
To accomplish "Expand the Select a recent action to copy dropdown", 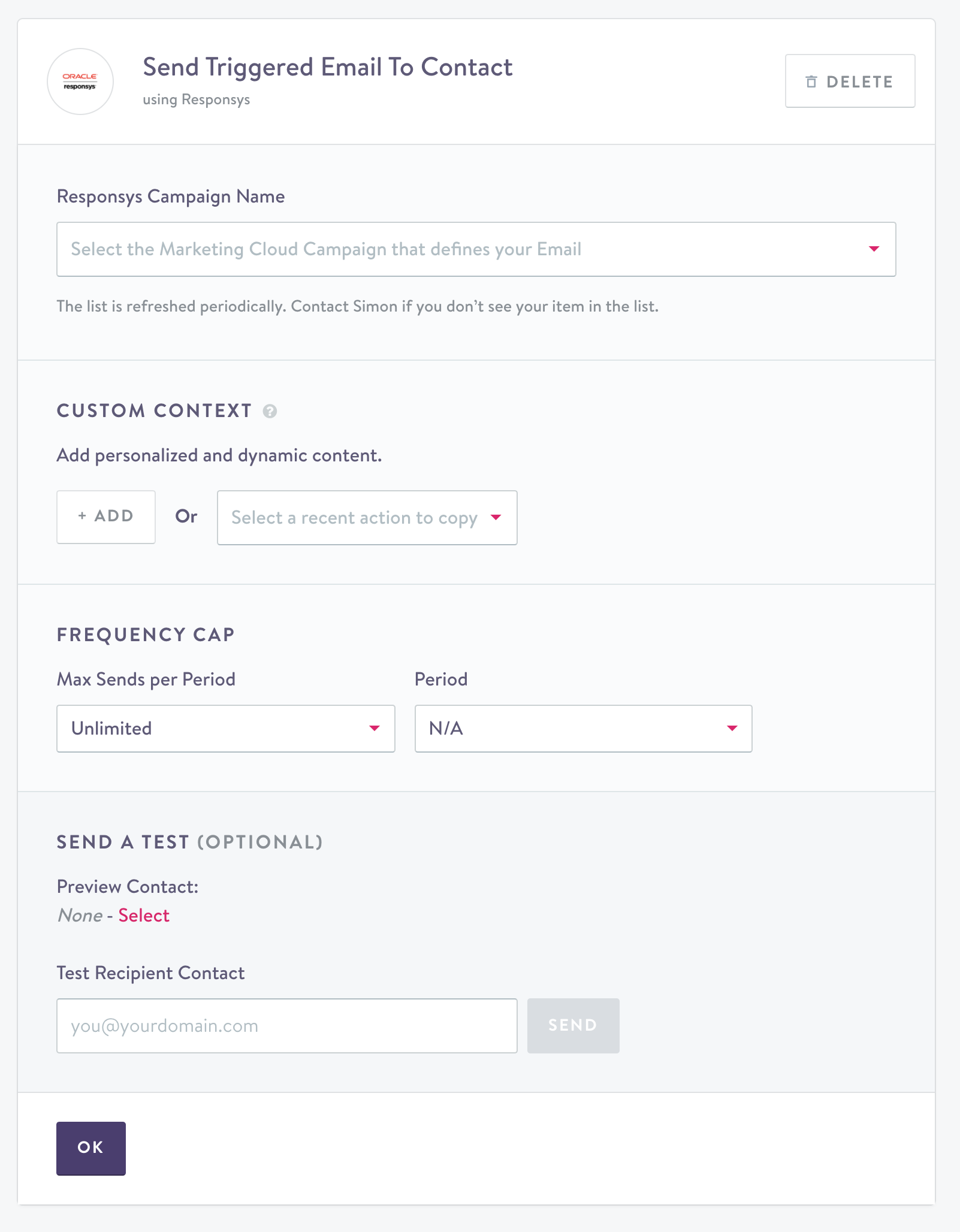I will tap(355, 518).
